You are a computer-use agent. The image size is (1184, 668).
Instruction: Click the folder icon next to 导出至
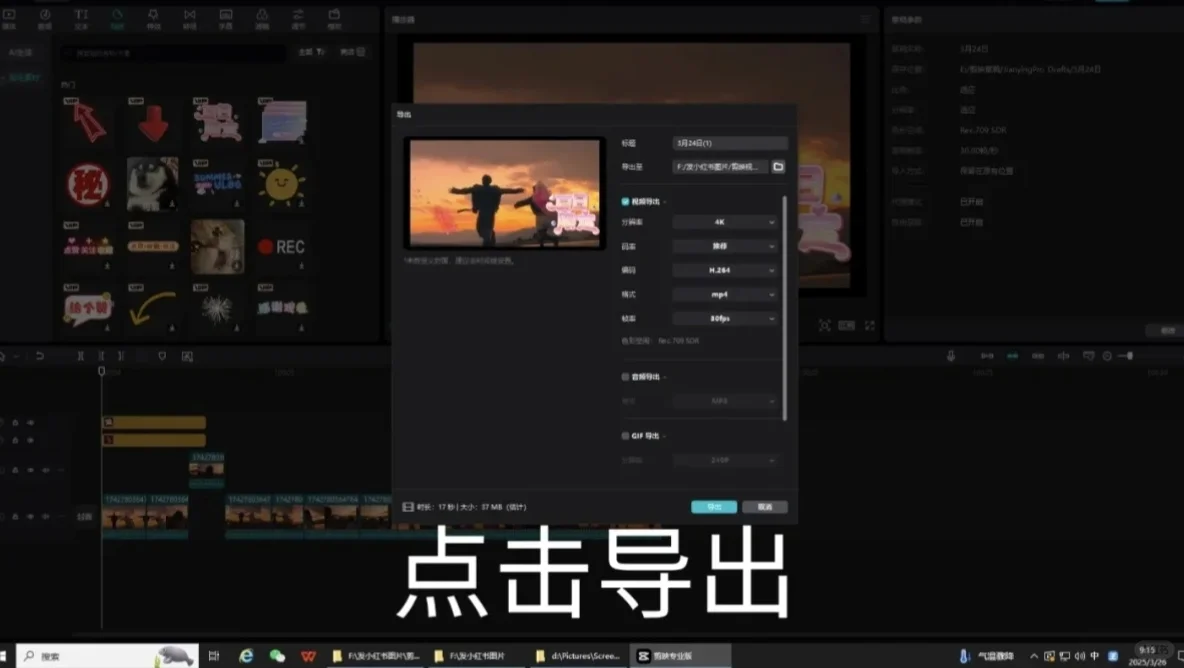[x=778, y=167]
